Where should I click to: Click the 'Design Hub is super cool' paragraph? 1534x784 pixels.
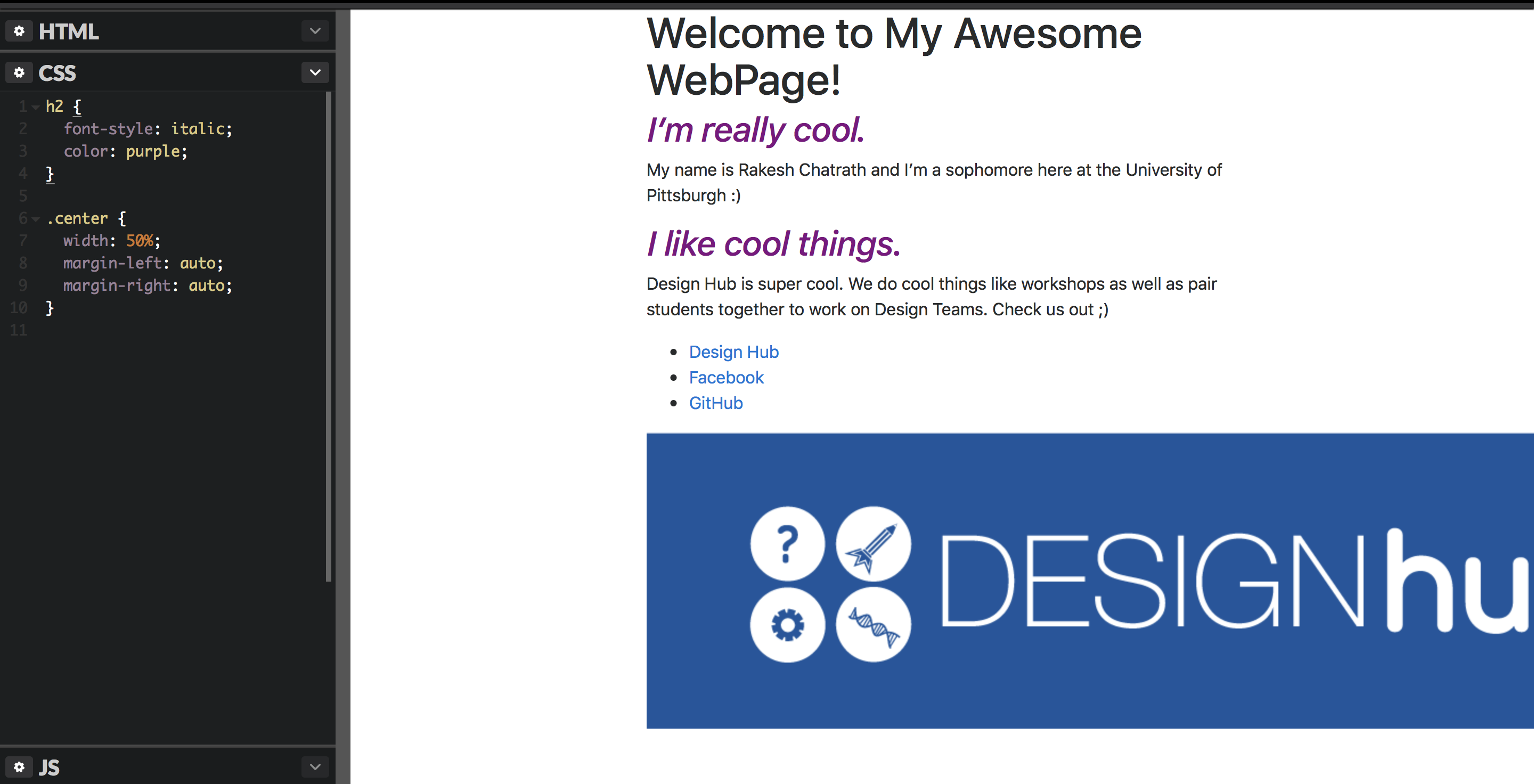(932, 297)
